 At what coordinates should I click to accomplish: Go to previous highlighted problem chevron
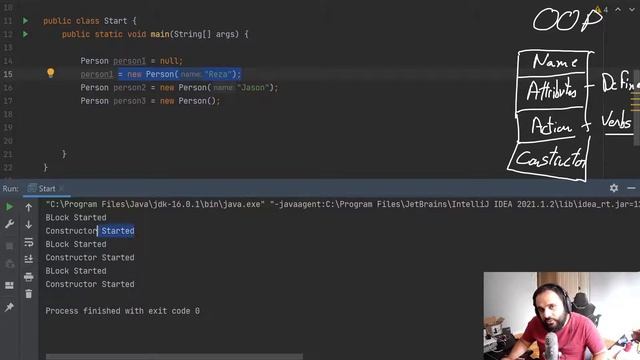pyautogui.click(x=618, y=9)
